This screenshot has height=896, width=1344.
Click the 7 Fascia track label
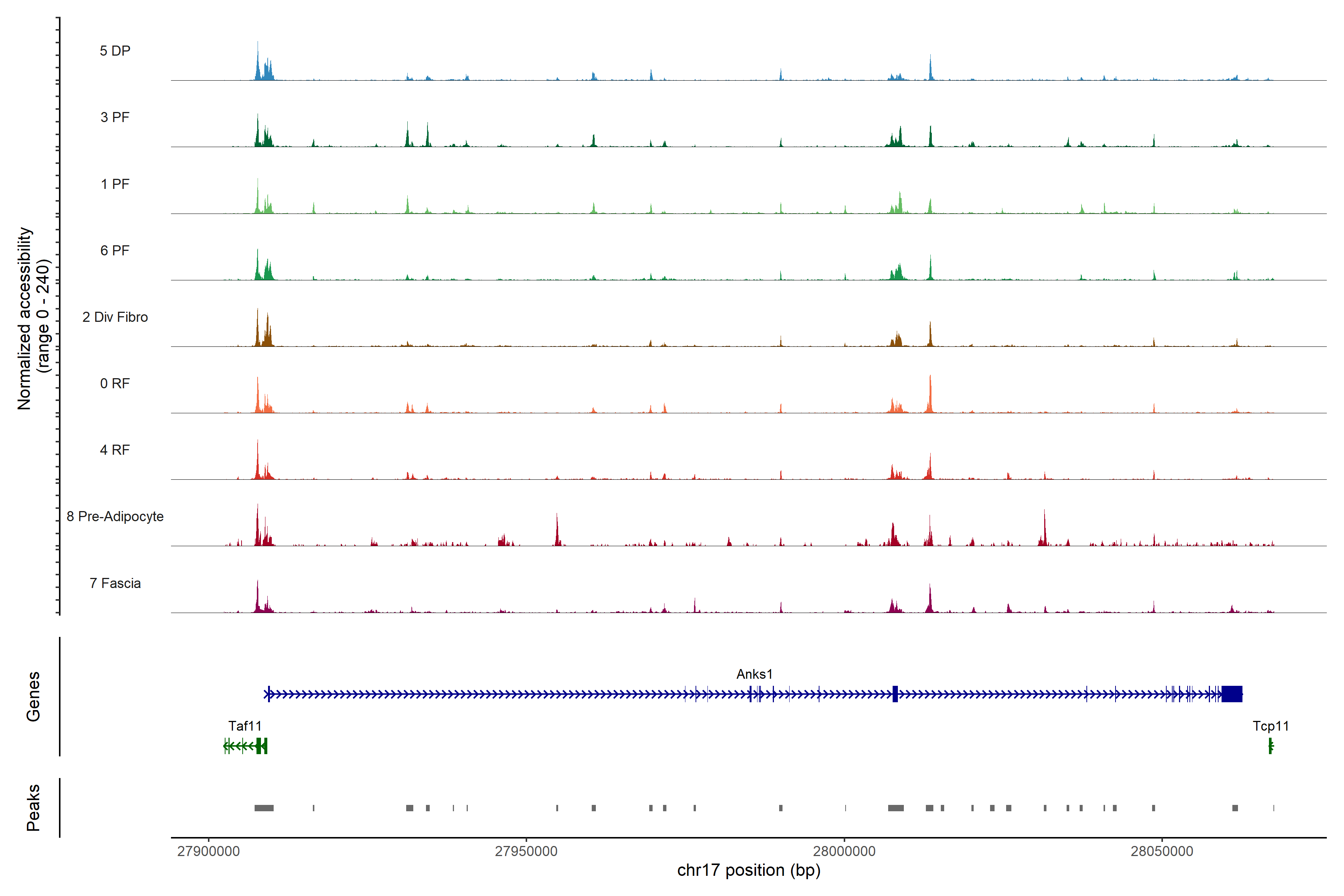tap(115, 584)
